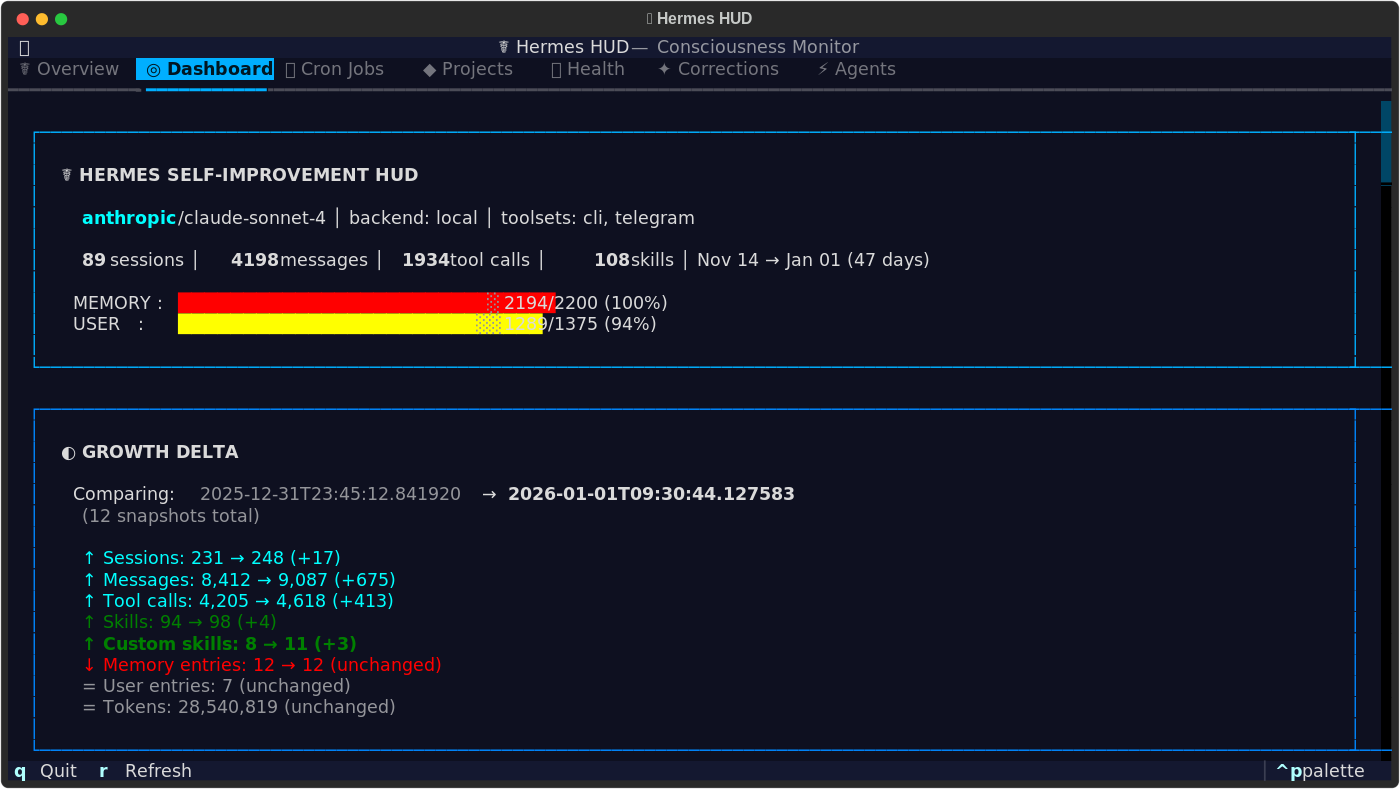Click the vertical scrollbar thumb
The width and height of the screenshot is (1400, 789).
click(1386, 141)
